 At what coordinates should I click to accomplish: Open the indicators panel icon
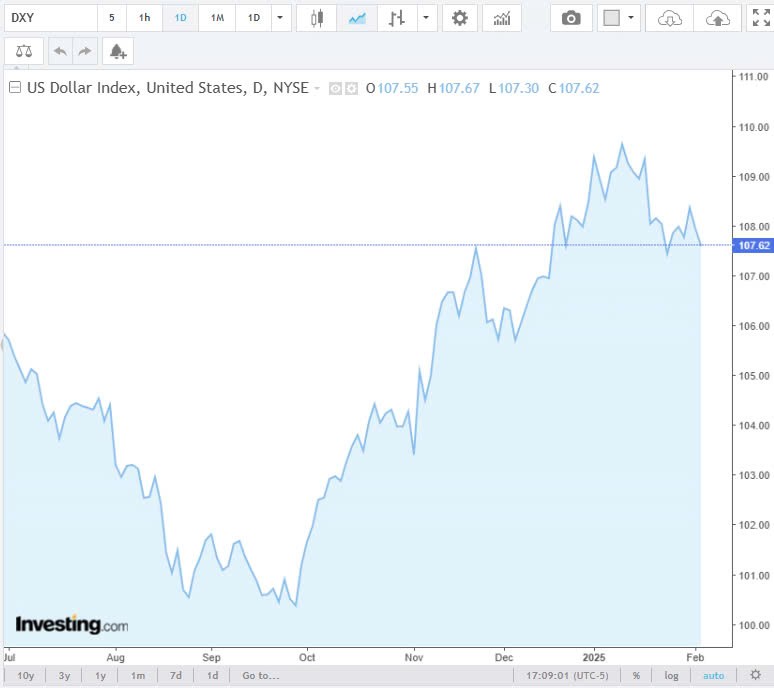tap(502, 18)
